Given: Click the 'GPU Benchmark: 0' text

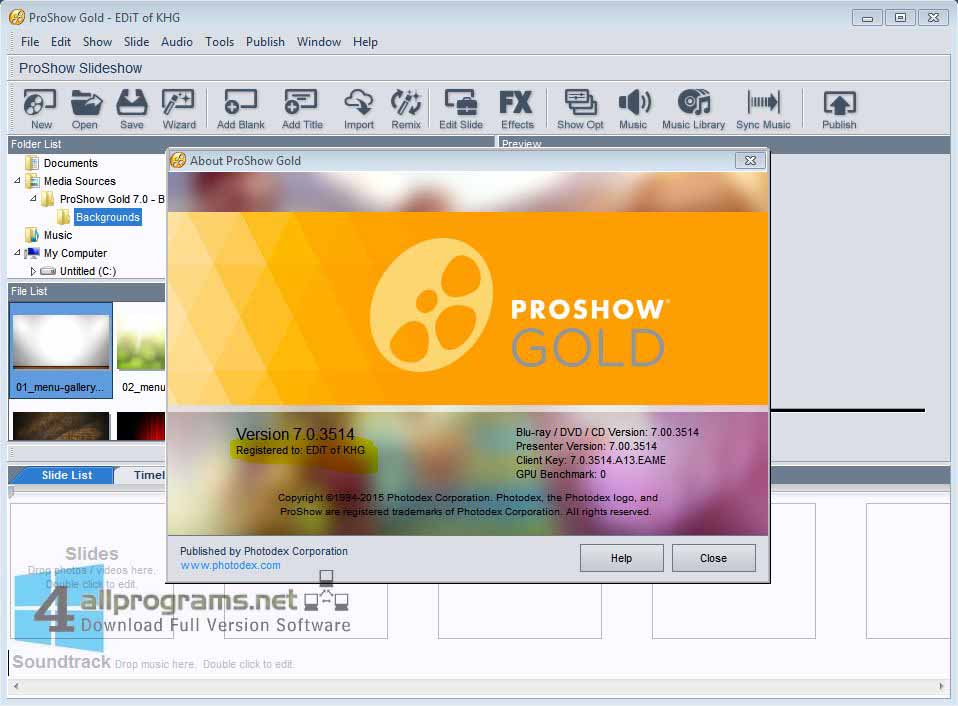Looking at the screenshot, I should tap(561, 475).
